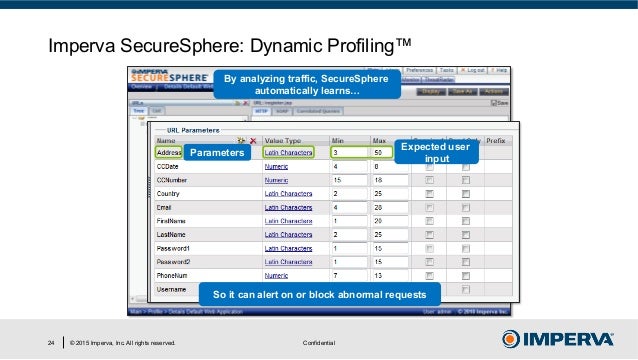Toggle first checkbox in Email row
The height and width of the screenshot is (360, 638).
coord(429,207)
